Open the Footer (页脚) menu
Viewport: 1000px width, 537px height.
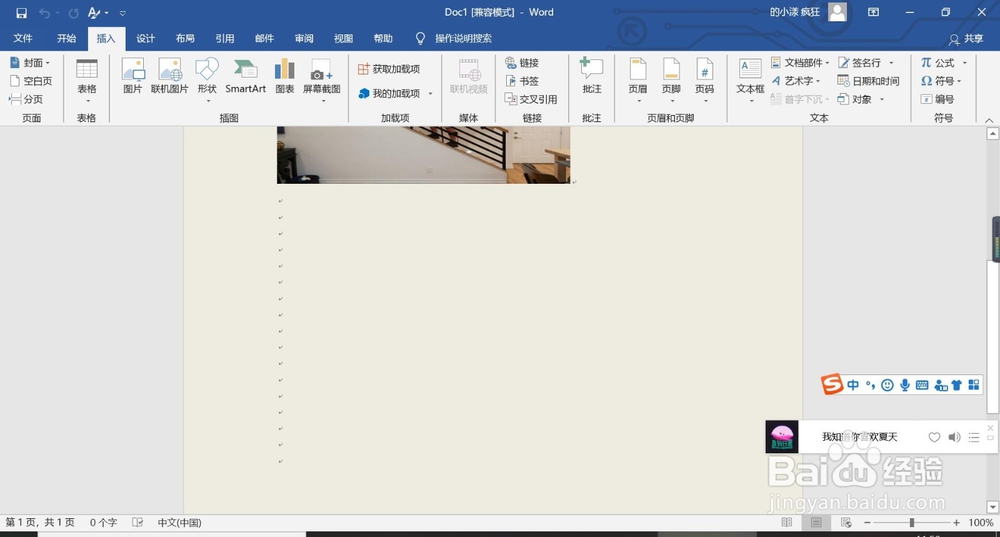click(672, 80)
